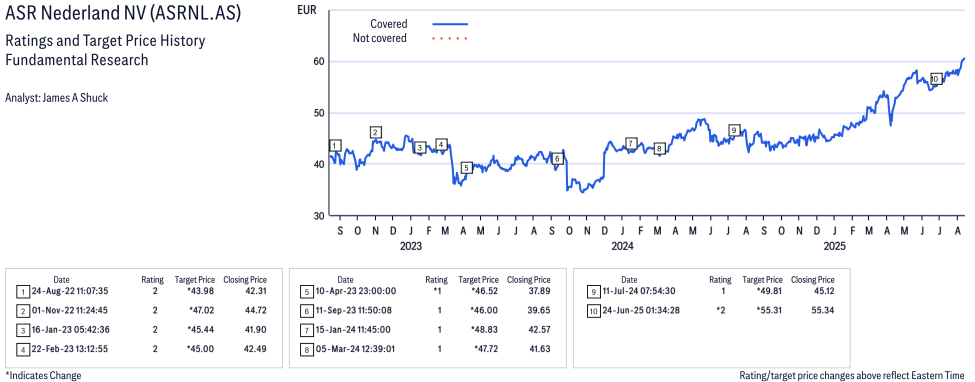975x382 pixels.
Task: Click target price *47.02
Action: (200, 310)
